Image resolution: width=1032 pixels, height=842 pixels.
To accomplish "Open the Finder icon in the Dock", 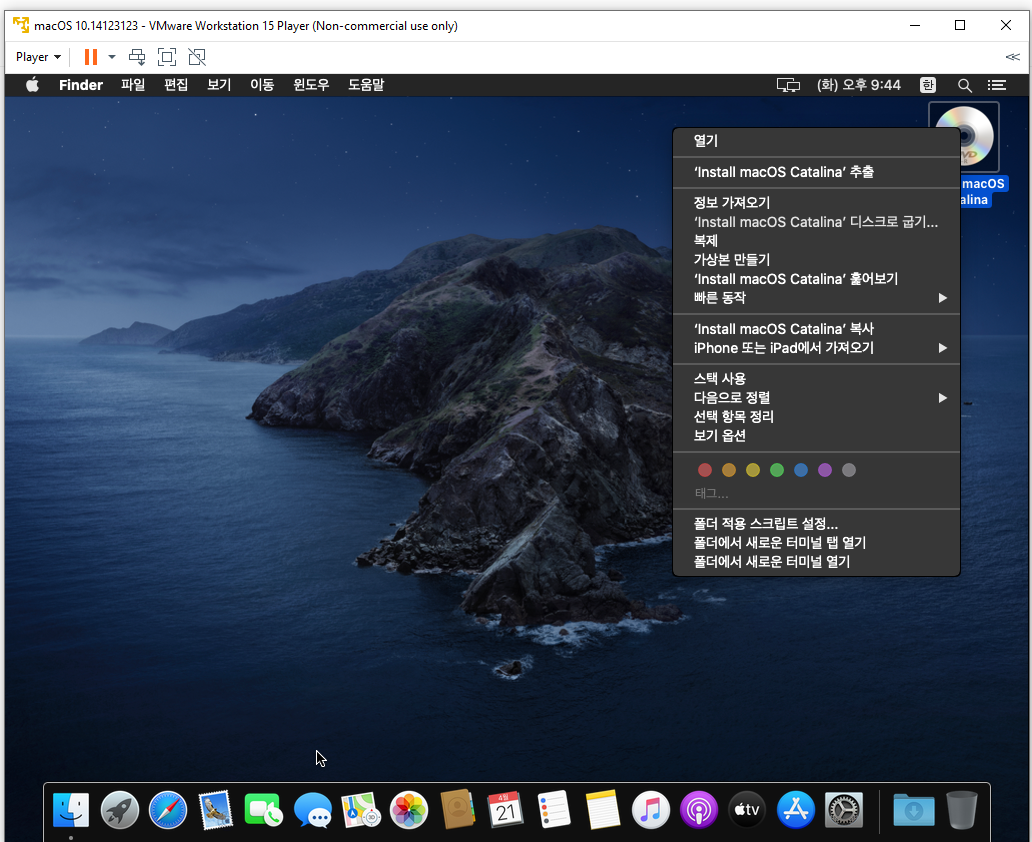I will pos(70,810).
